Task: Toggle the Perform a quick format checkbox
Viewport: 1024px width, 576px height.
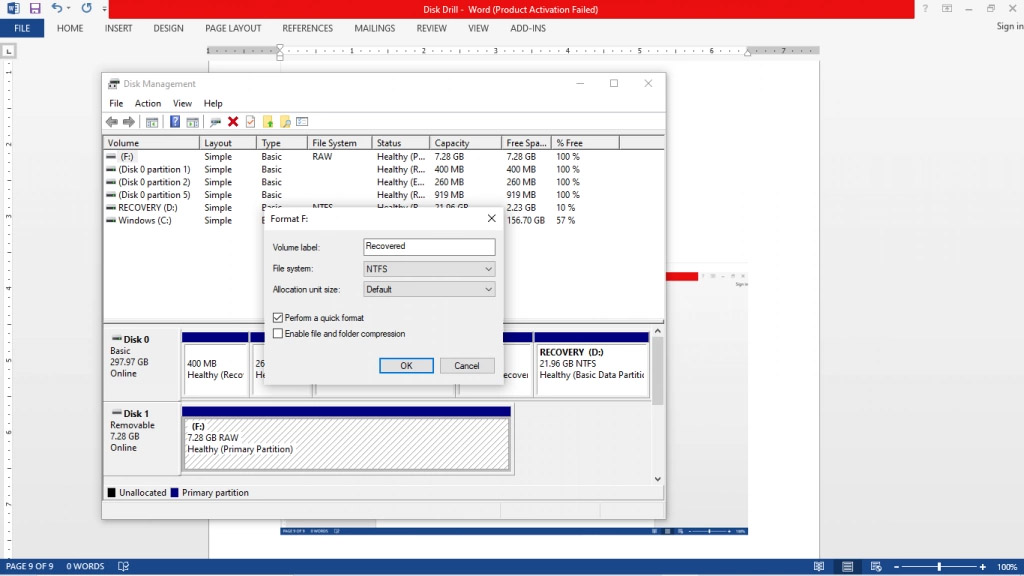Action: tap(278, 318)
